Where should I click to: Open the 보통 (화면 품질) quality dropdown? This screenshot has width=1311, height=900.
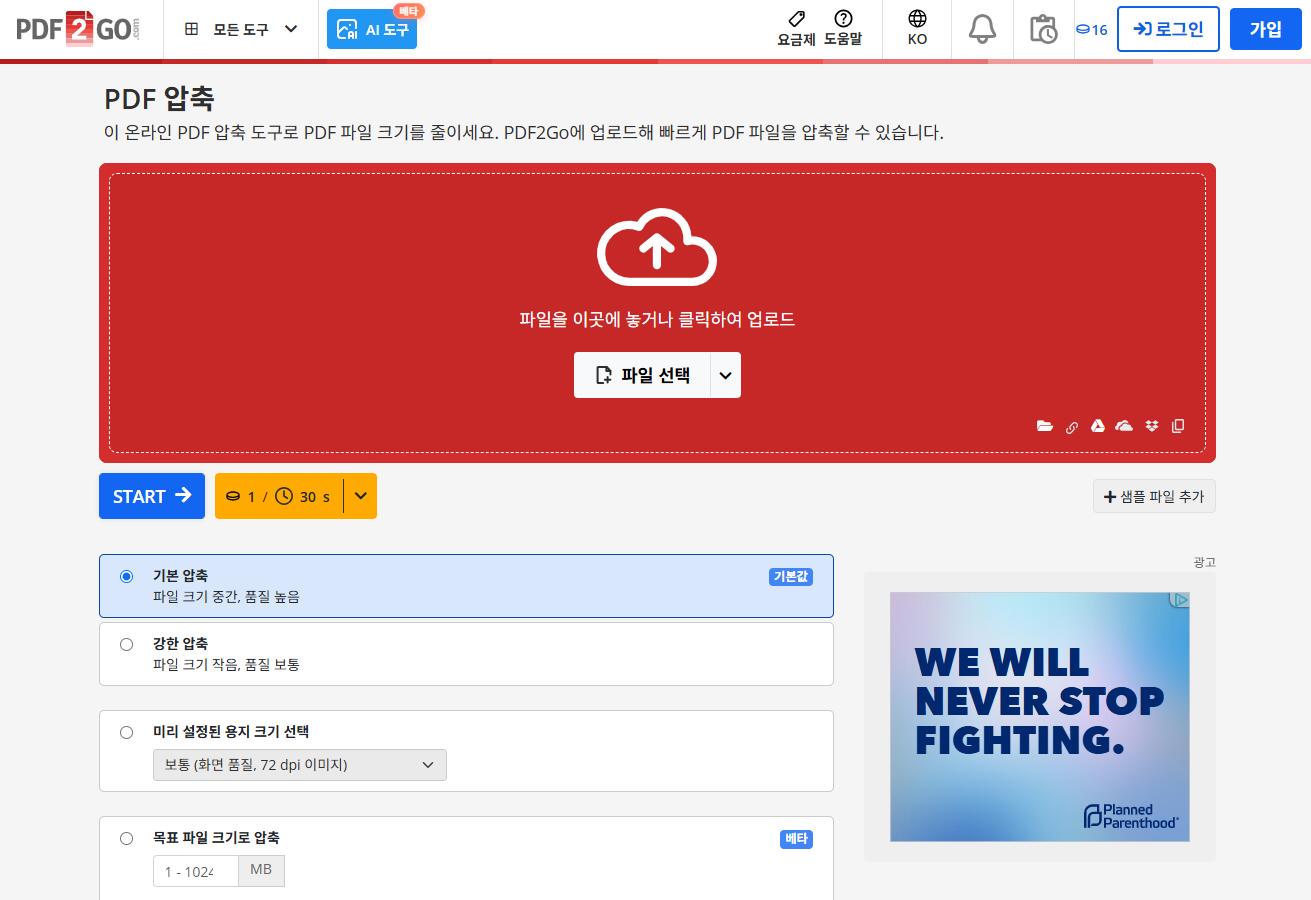pyautogui.click(x=299, y=764)
